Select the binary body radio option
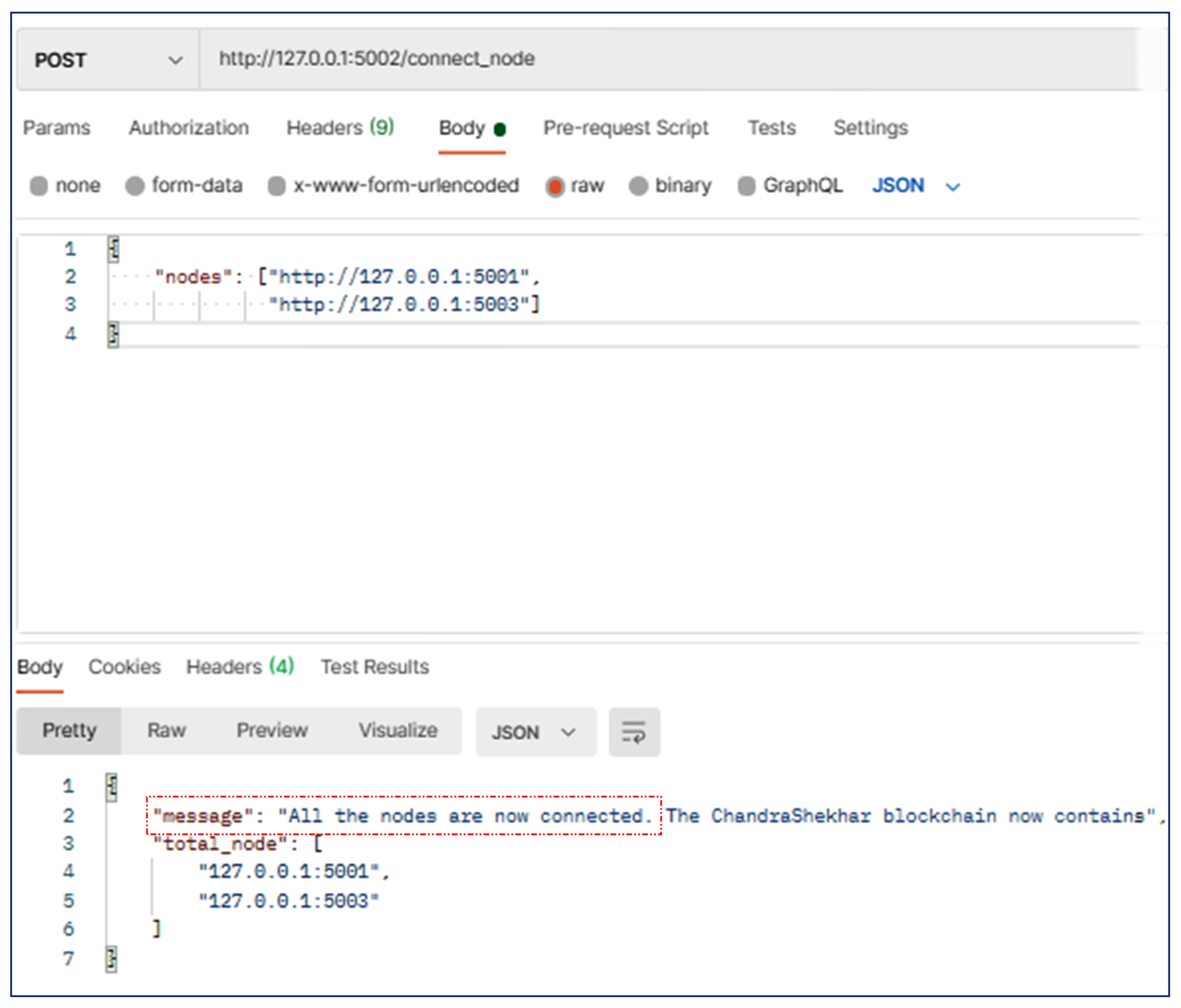The image size is (1181, 1008). [x=639, y=186]
